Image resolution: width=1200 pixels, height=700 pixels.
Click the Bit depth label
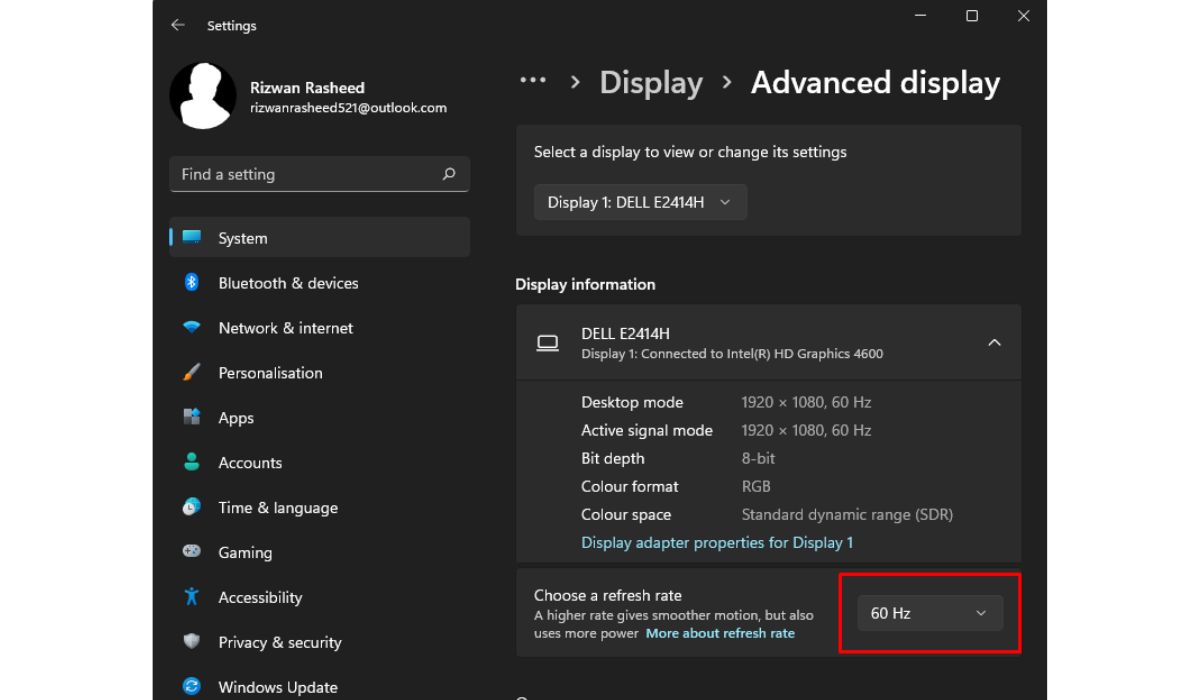613,458
